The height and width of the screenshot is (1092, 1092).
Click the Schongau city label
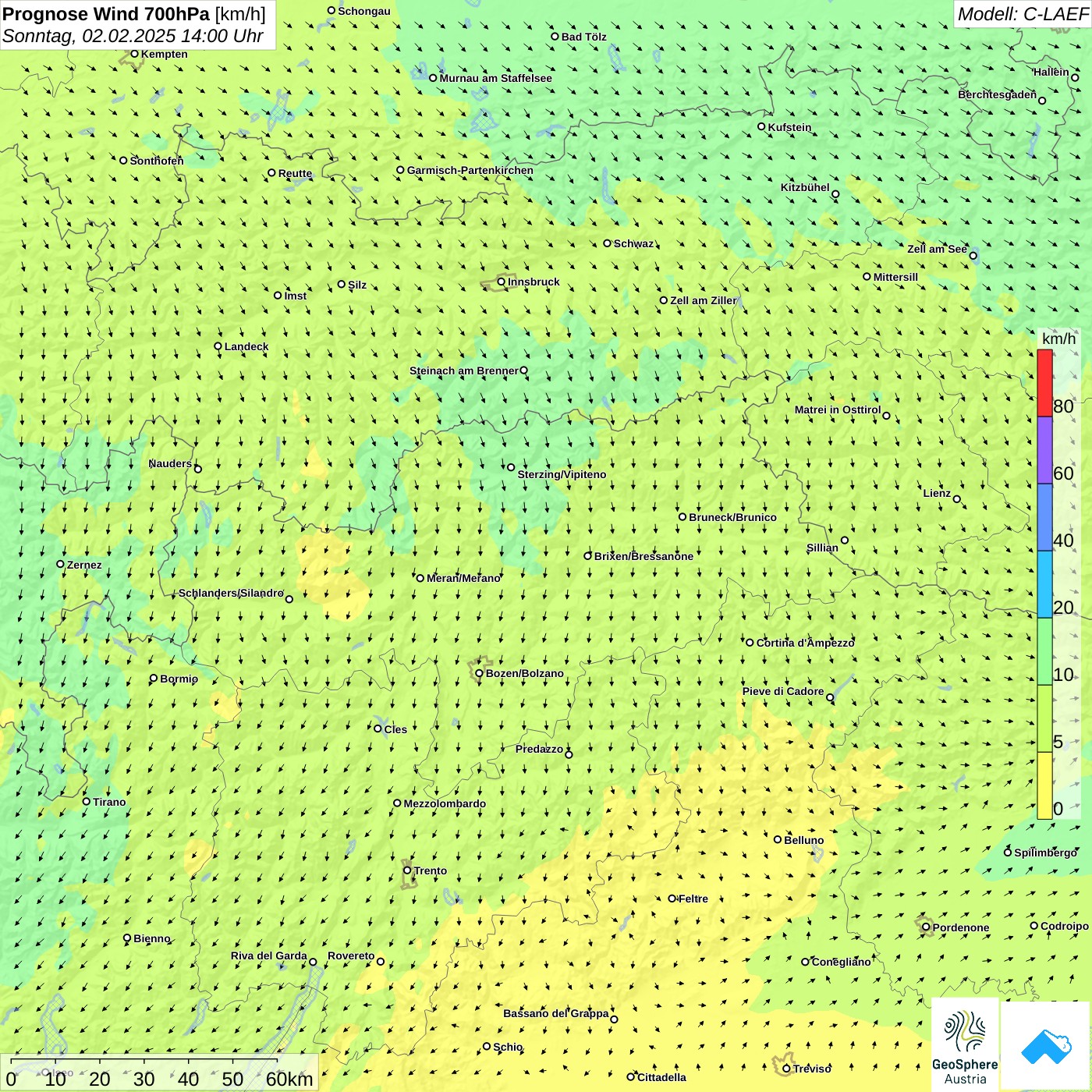[x=363, y=11]
